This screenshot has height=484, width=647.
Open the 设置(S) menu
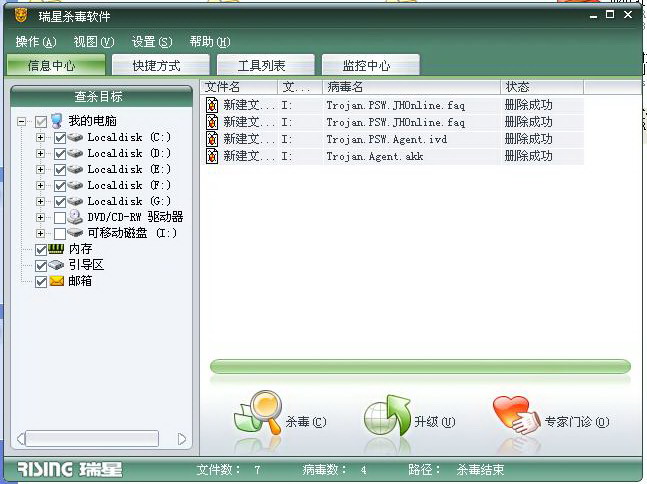pyautogui.click(x=152, y=41)
